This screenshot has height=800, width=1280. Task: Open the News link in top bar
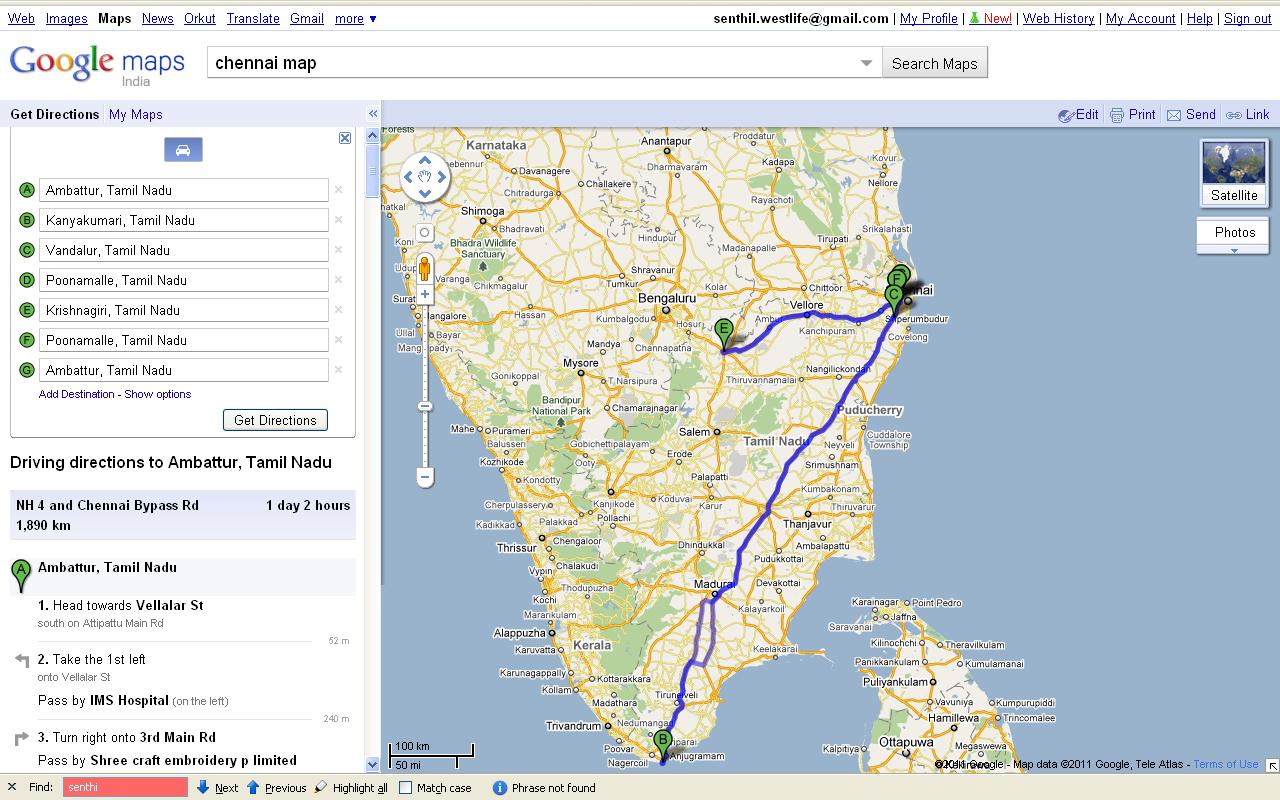pos(157,18)
